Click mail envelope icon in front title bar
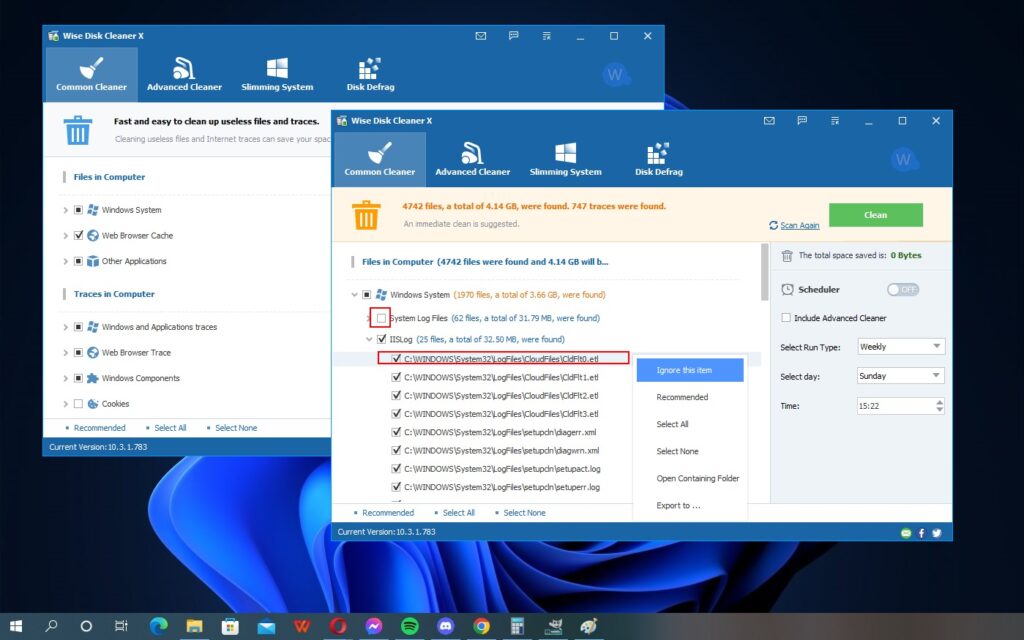Image resolution: width=1024 pixels, height=640 pixels. click(x=769, y=121)
